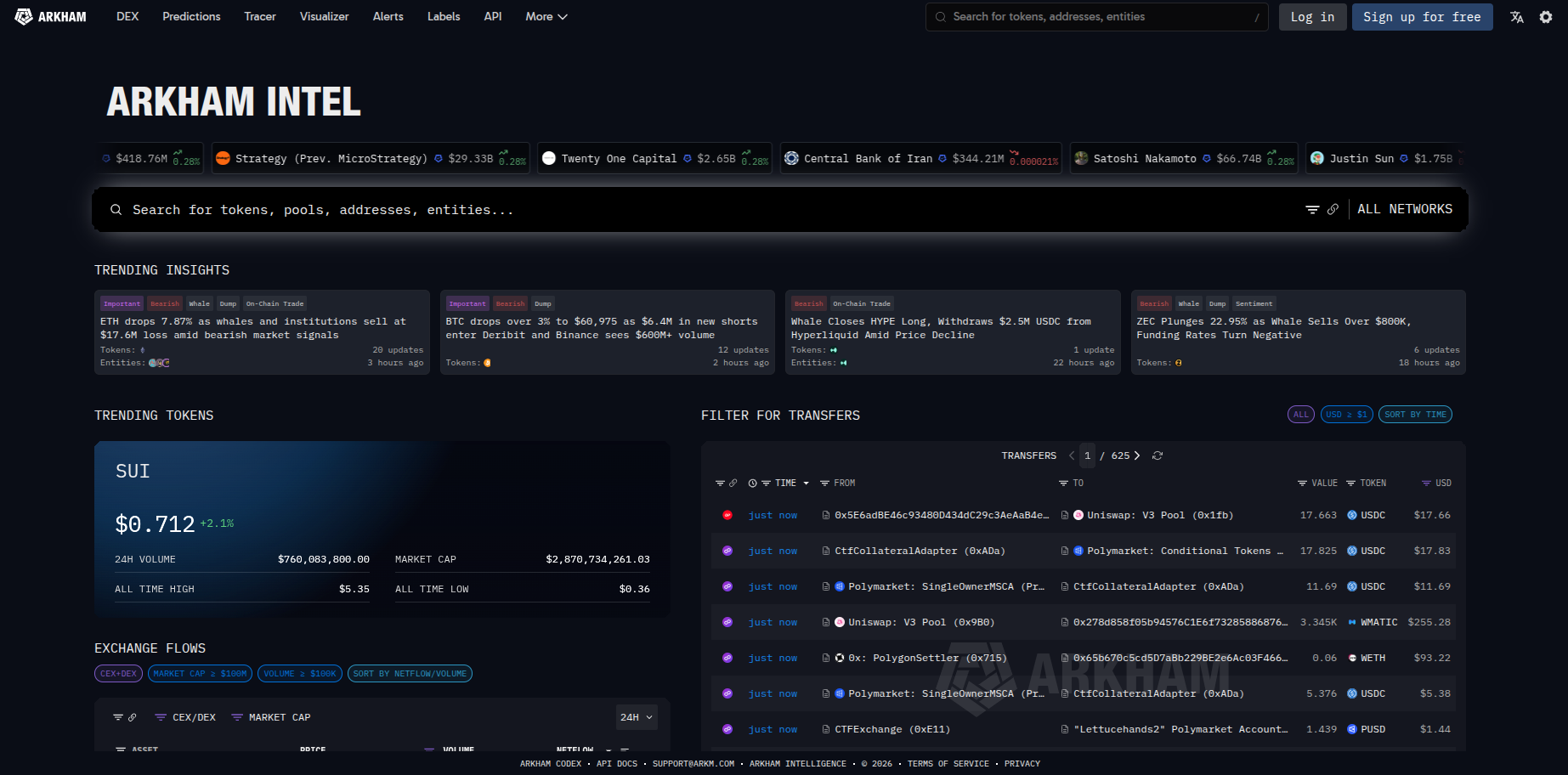This screenshot has width=1568, height=775.
Task: Open the PRIVACY footer link
Action: pos(1022,764)
